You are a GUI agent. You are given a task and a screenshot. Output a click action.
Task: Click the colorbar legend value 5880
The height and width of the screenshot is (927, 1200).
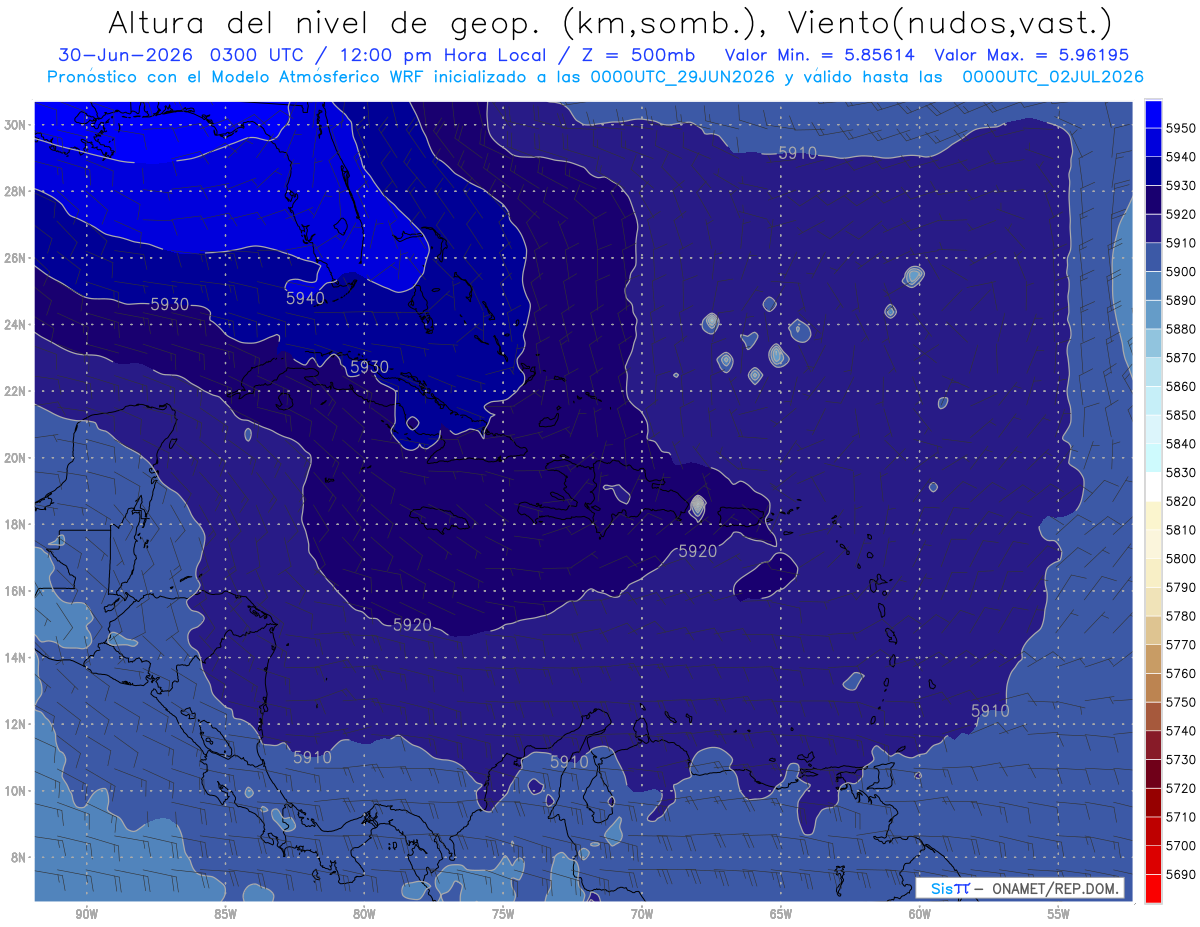pos(1181,328)
